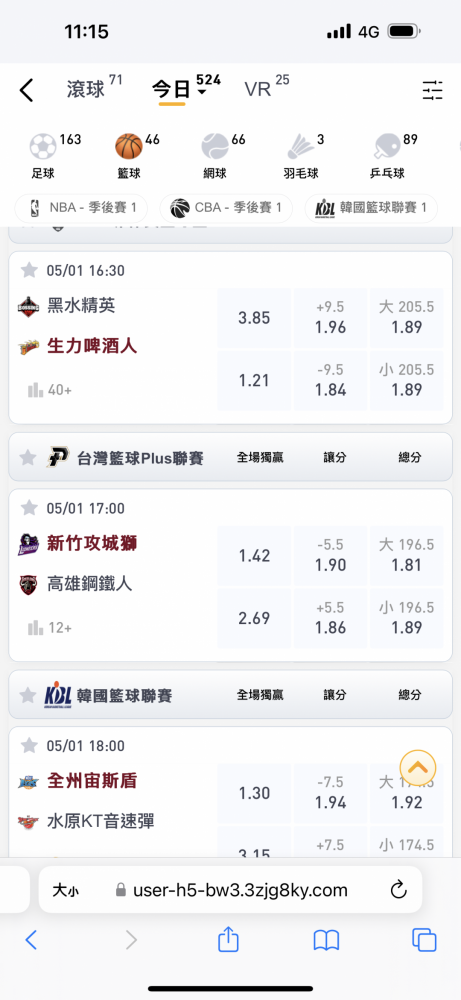Collapse the 台灣籃球Plus聯賽 league header
The image size is (461, 1000).
230,457
